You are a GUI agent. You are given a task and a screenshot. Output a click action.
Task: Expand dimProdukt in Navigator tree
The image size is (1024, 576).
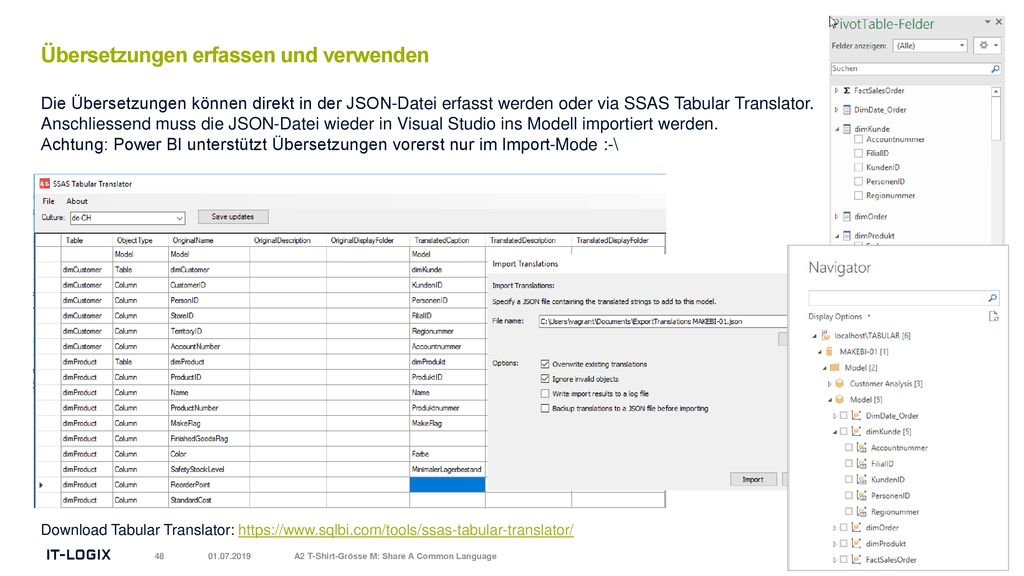(x=835, y=544)
